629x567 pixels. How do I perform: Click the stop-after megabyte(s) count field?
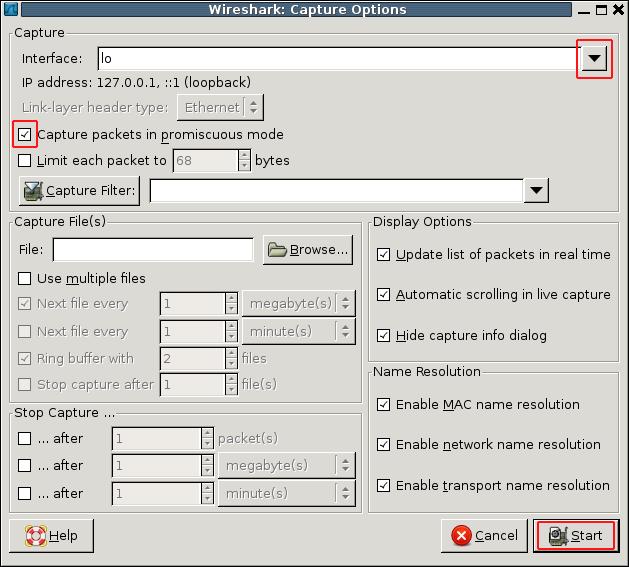click(157, 465)
